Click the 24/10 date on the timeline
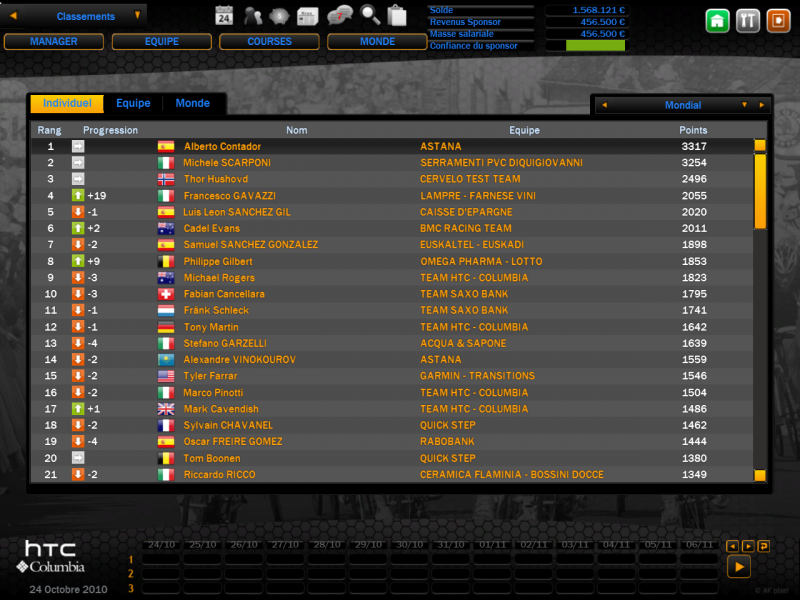800x600 pixels. click(x=161, y=545)
